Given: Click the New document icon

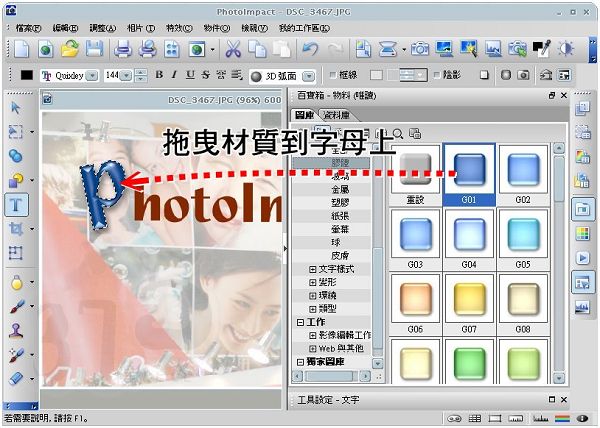Looking at the screenshot, I should pyautogui.click(x=21, y=50).
